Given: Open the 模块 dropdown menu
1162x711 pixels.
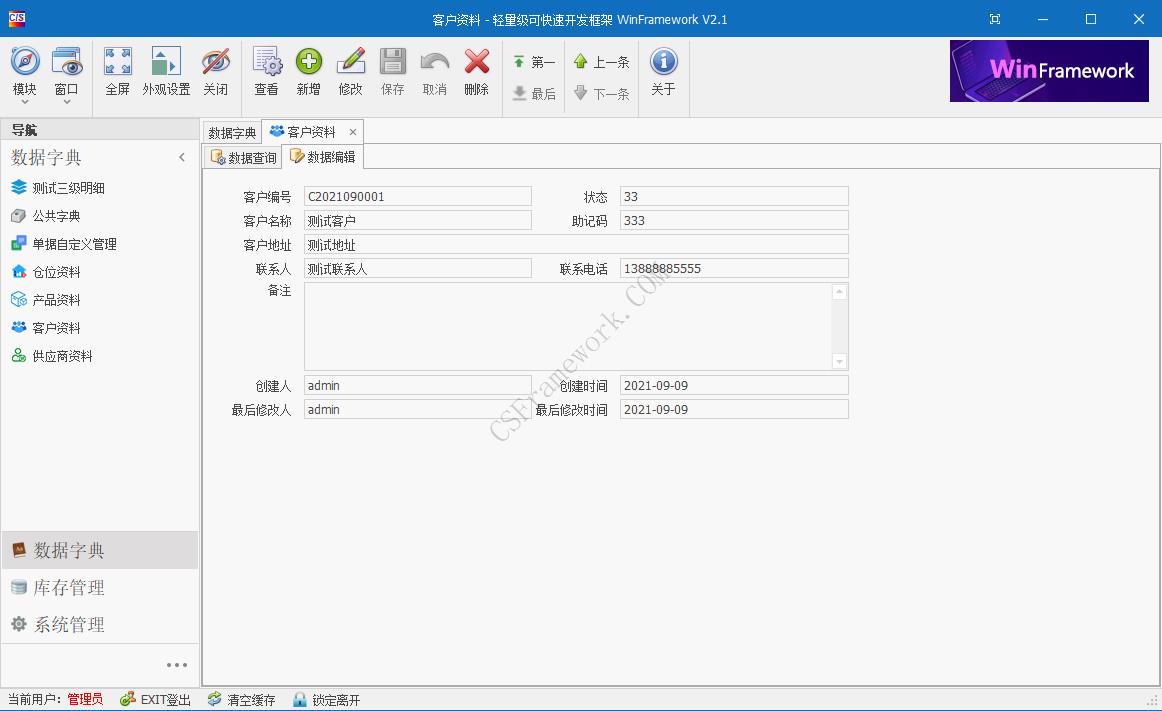Looking at the screenshot, I should pos(24,70).
